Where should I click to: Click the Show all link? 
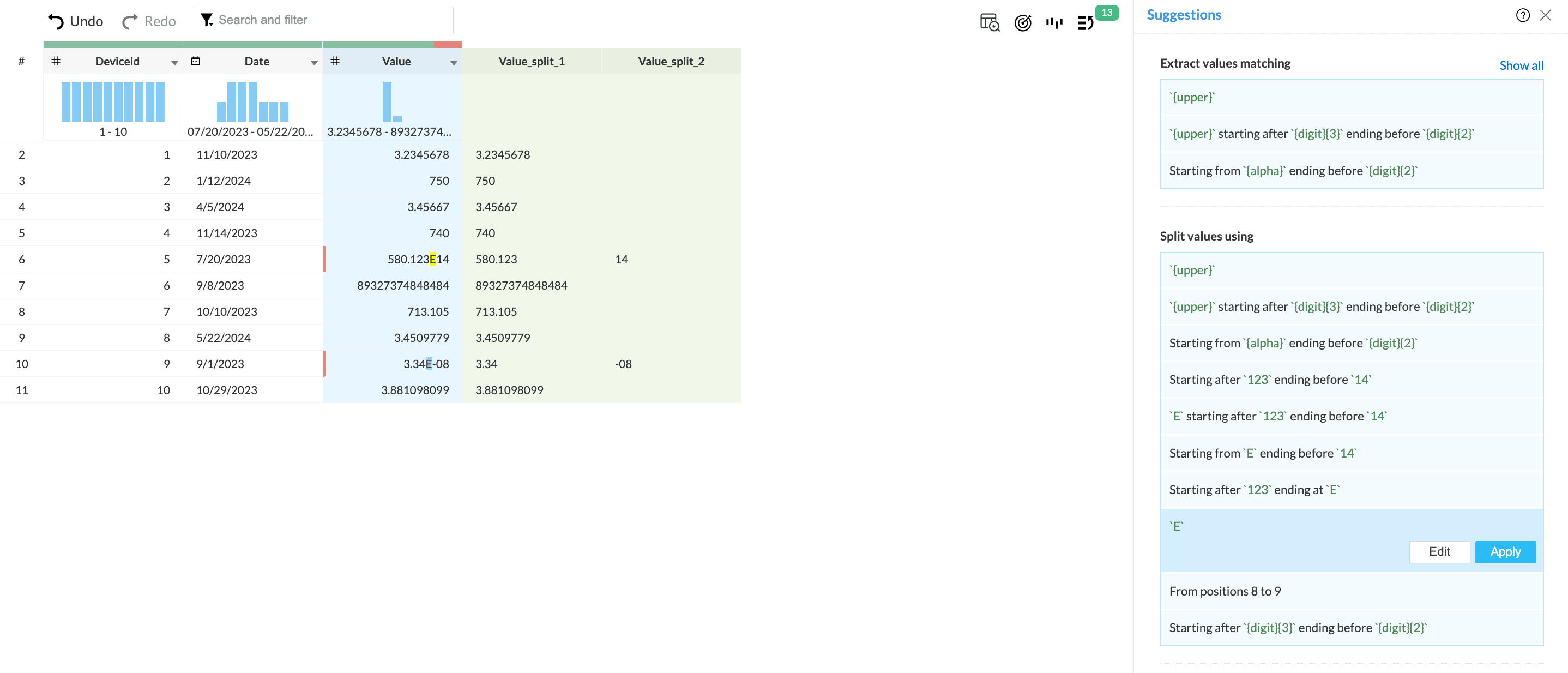pyautogui.click(x=1521, y=65)
